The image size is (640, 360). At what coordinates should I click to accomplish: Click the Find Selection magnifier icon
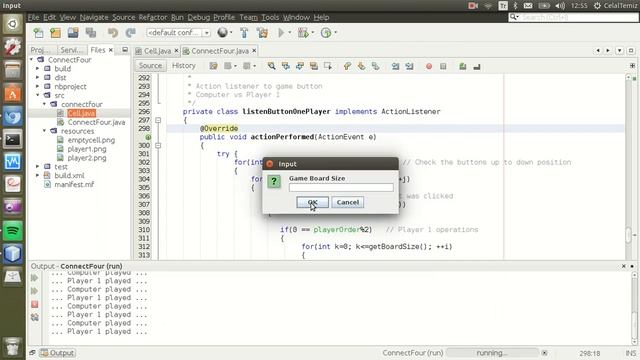click(x=271, y=66)
